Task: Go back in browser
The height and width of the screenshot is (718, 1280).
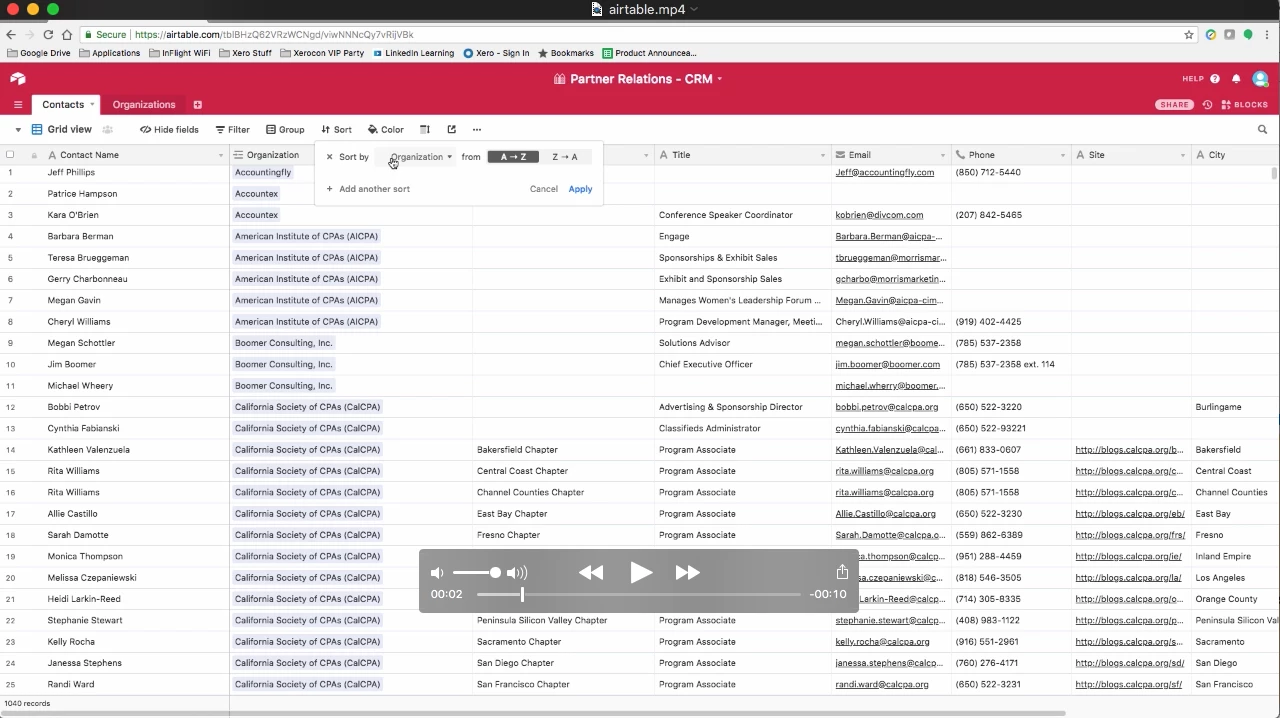Action: pyautogui.click(x=11, y=34)
